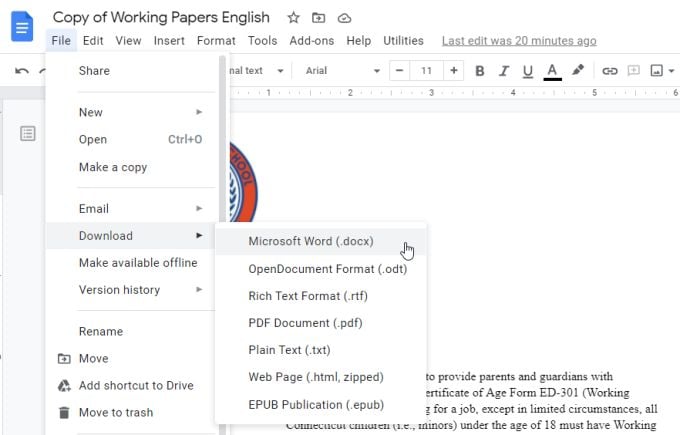Click 'Last edit was 20 minutes ago' link
Screen dimensions: 680x435
519,41
